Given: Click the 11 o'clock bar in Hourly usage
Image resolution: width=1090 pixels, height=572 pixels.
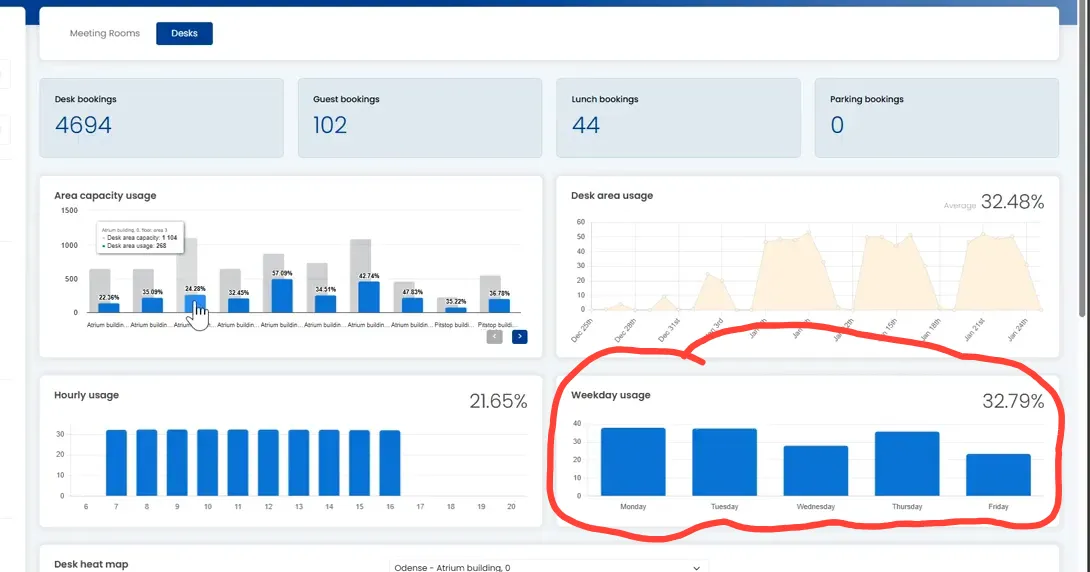Looking at the screenshot, I should [x=238, y=463].
